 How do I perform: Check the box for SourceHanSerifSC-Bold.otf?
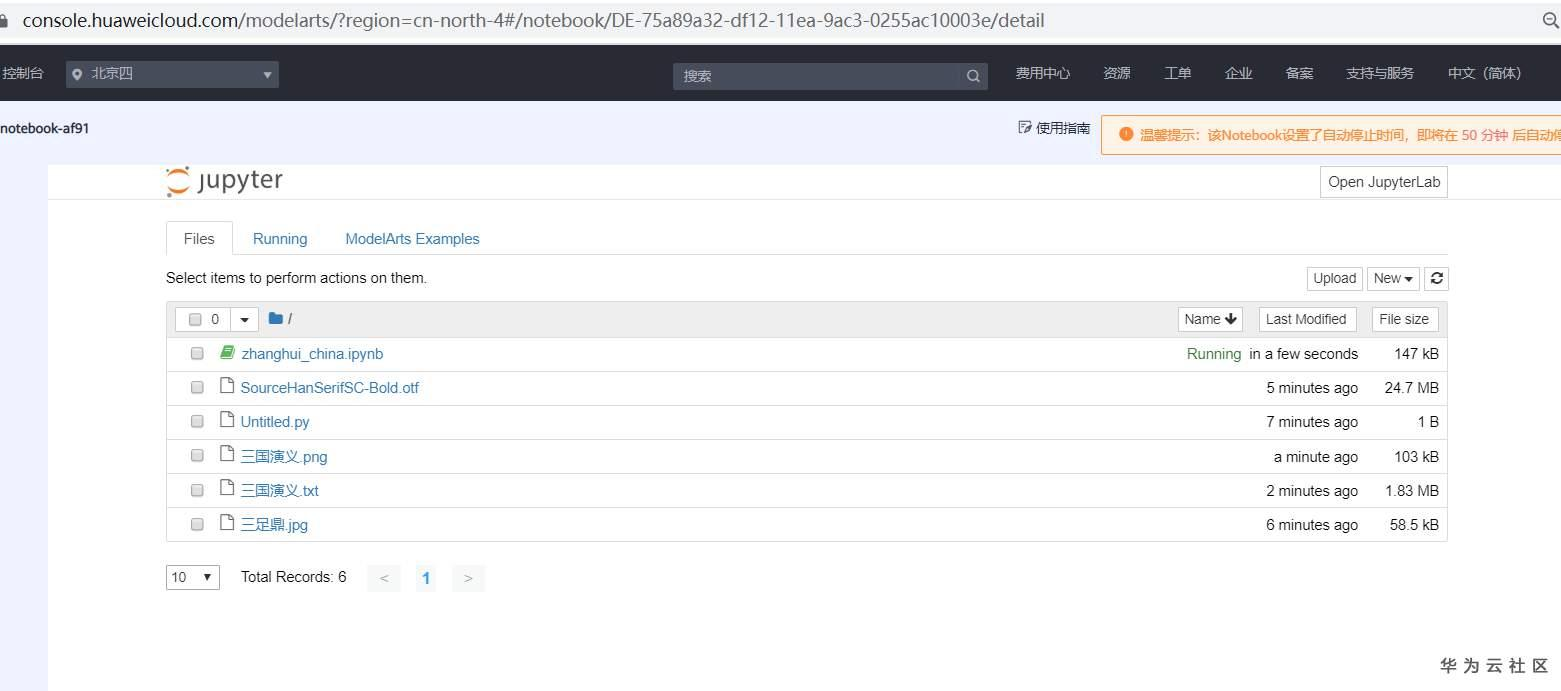197,387
